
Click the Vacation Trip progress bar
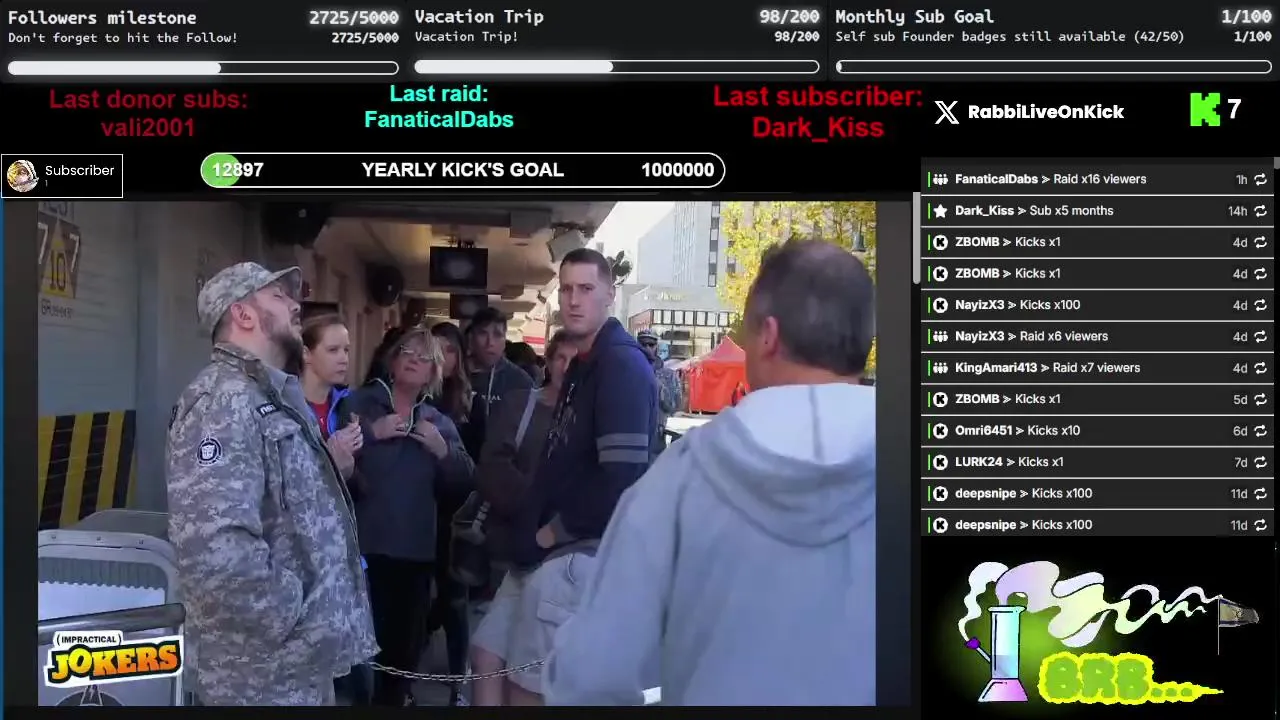(617, 67)
